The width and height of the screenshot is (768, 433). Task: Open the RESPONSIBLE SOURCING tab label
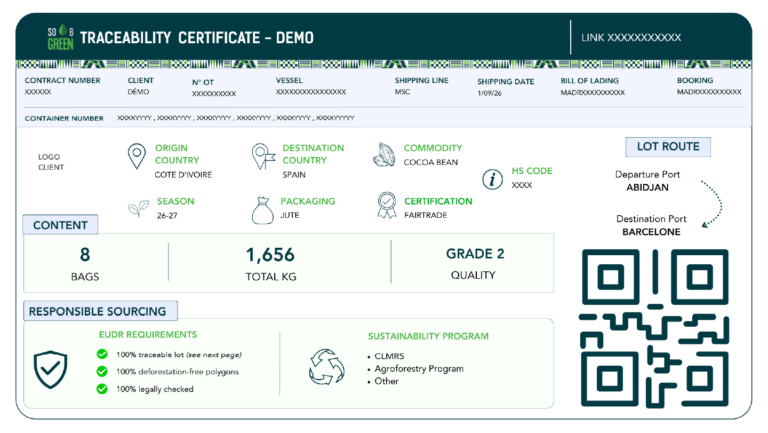click(x=100, y=311)
